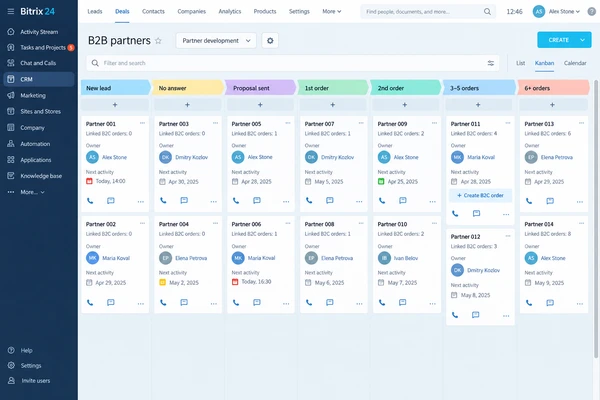
Task: Star the B2B partners page as favorite
Action: pos(158,41)
